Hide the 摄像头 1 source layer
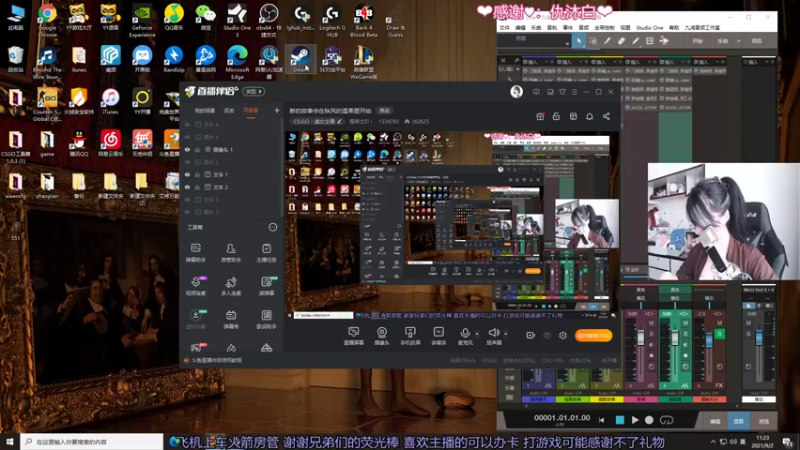Image resolution: width=800 pixels, height=450 pixels. click(187, 149)
